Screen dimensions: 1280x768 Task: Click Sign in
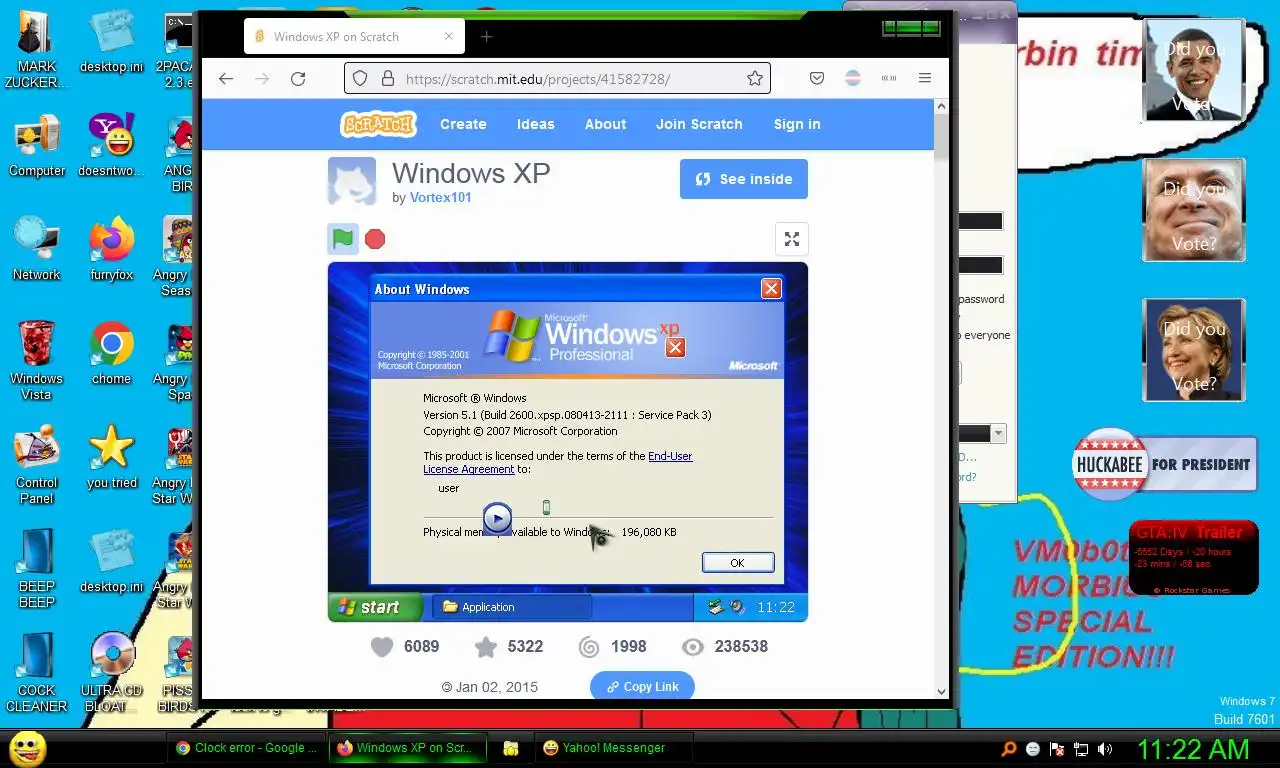797,124
